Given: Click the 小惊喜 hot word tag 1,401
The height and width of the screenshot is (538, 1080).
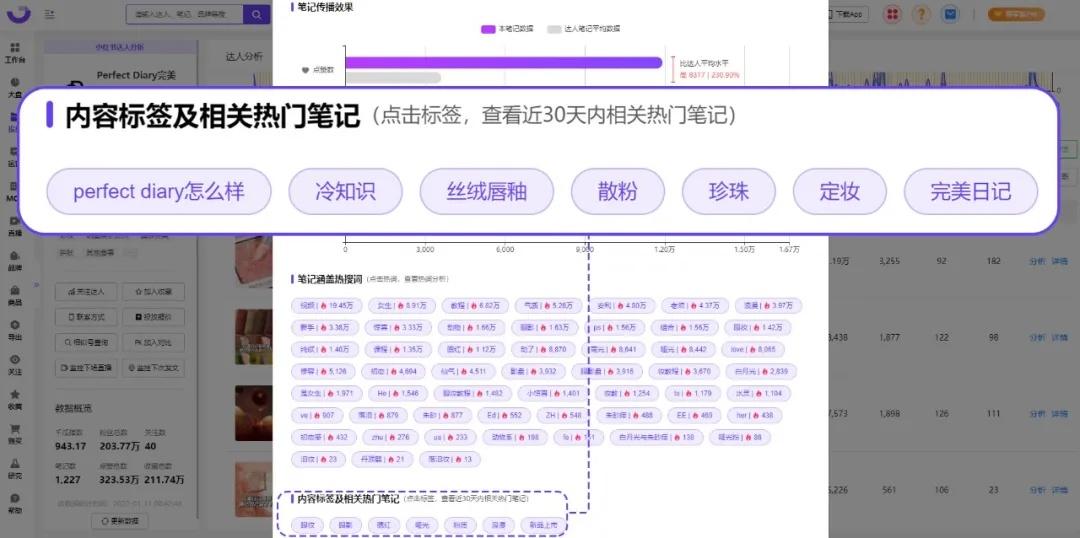Looking at the screenshot, I should point(553,393).
